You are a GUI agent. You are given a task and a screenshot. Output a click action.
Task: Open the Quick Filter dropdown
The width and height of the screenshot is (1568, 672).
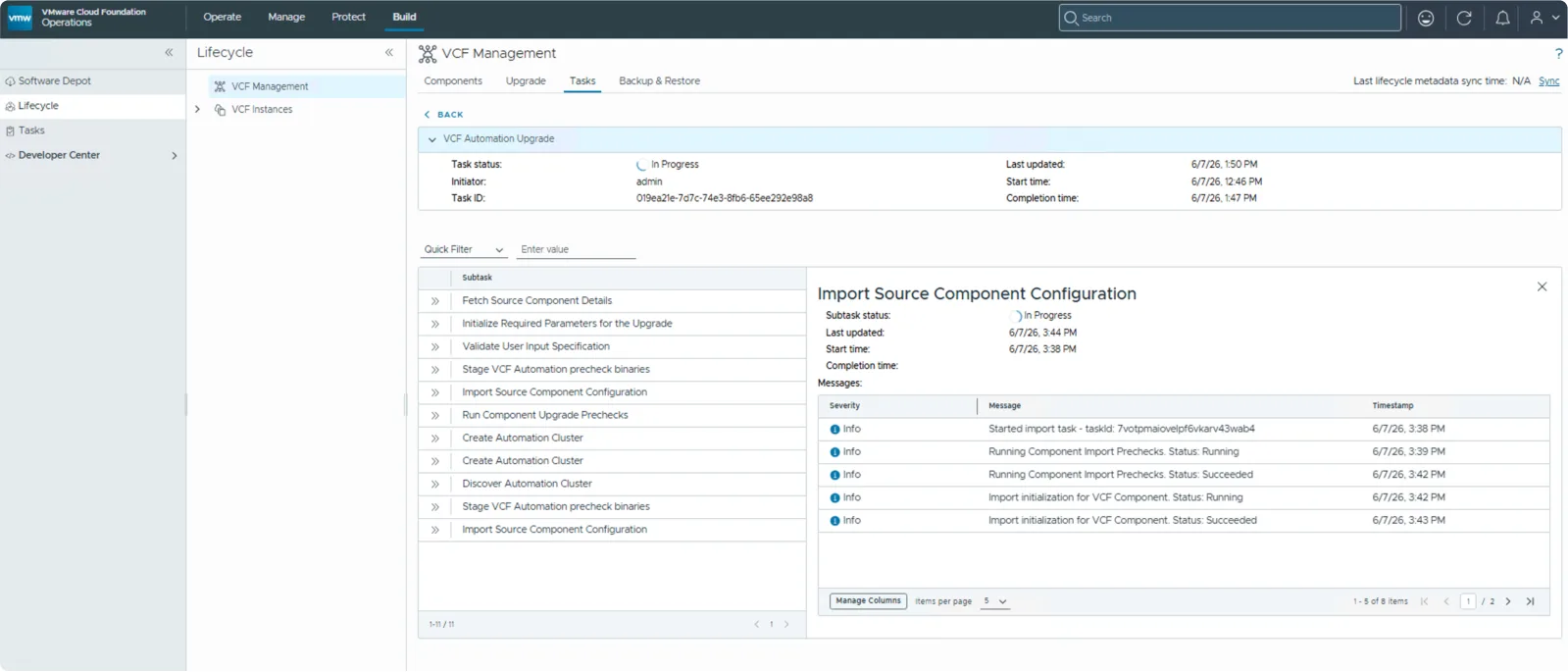point(464,250)
